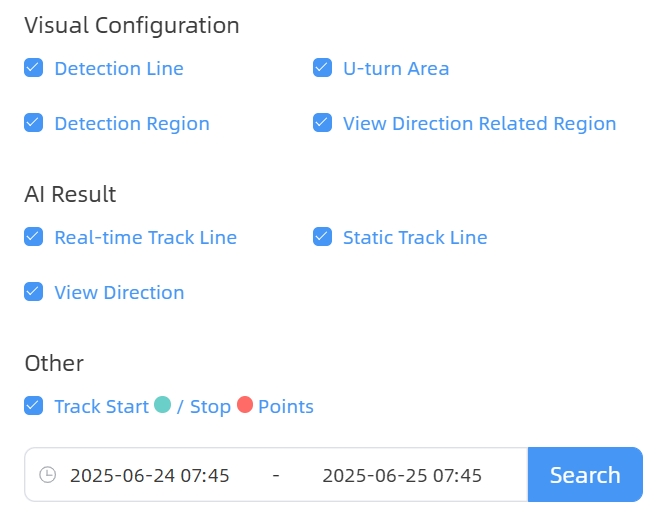Click the View Direction Related Region label
The width and height of the screenshot is (657, 521).
[x=479, y=124]
